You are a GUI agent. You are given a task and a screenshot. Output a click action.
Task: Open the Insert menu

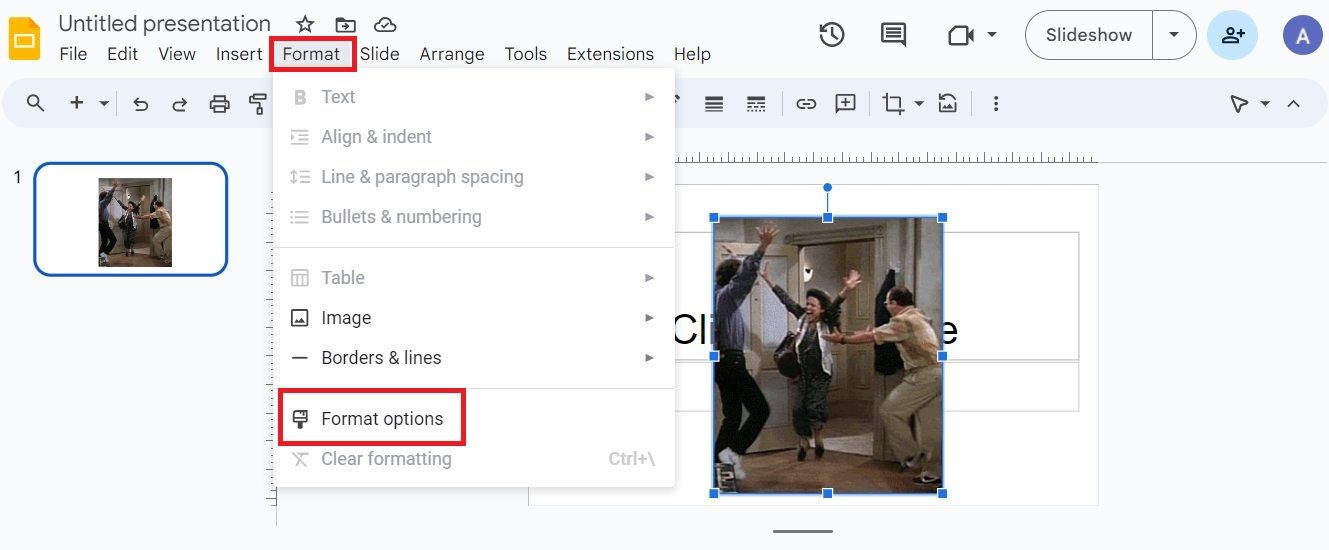[239, 54]
